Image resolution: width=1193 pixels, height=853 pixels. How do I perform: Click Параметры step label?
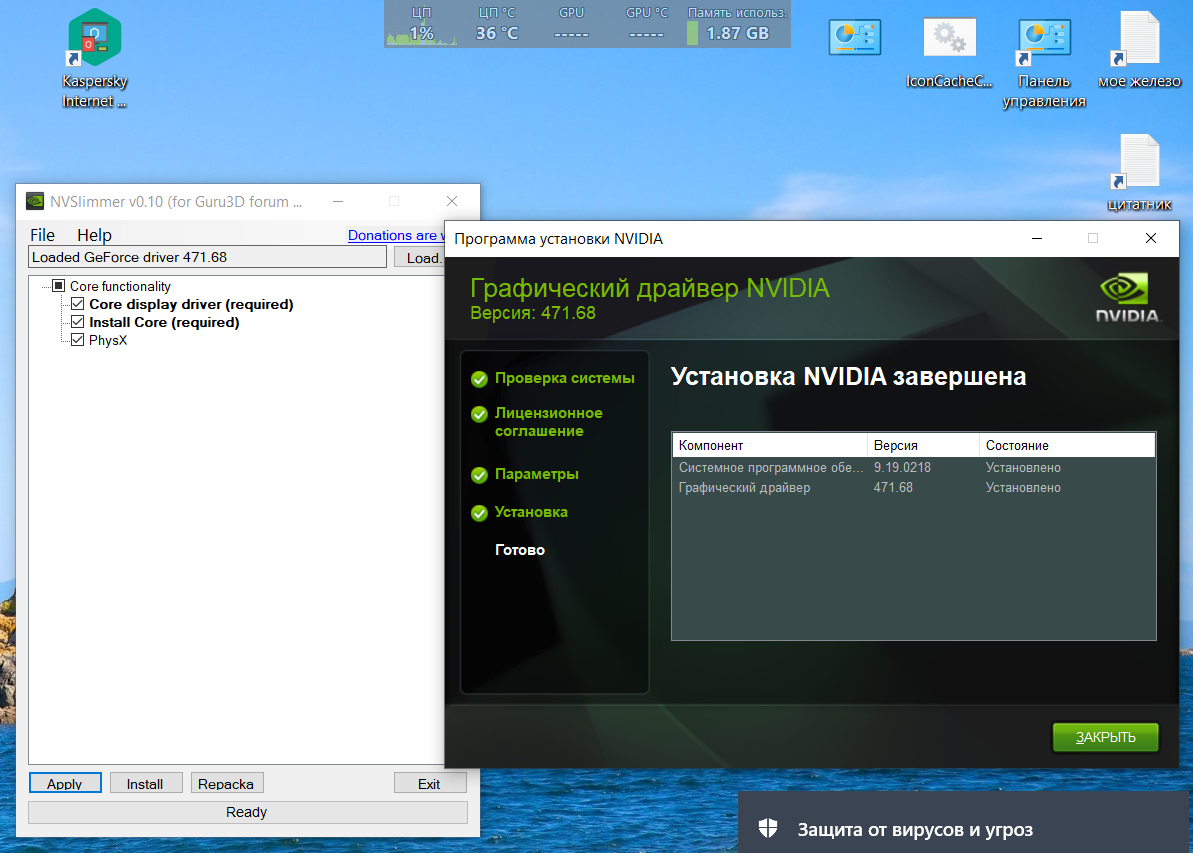[x=536, y=474]
